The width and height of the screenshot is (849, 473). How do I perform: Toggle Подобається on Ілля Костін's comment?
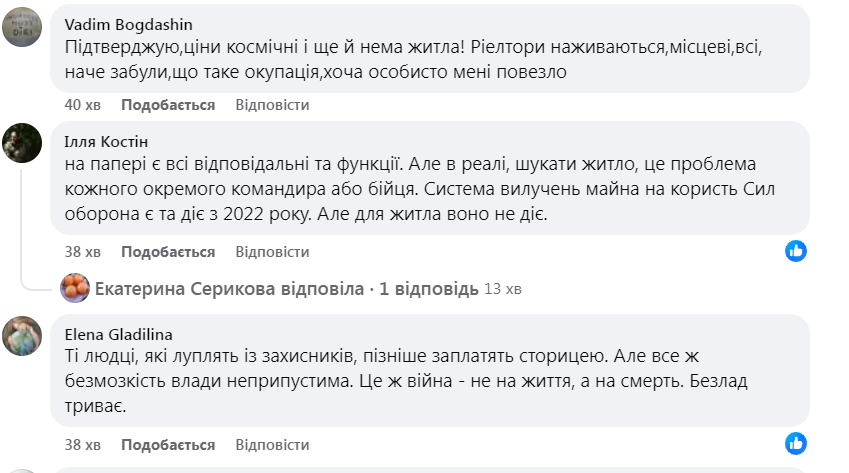tap(168, 252)
